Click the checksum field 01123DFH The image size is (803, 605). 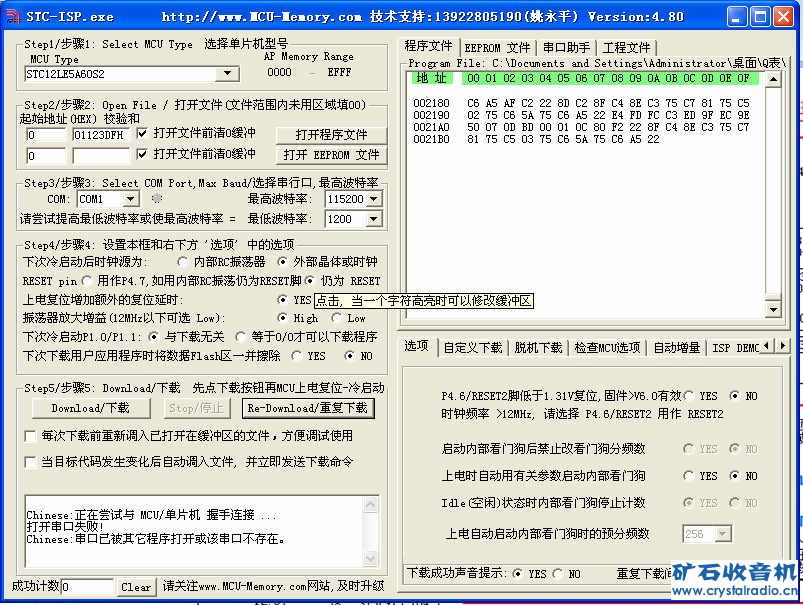(x=101, y=135)
